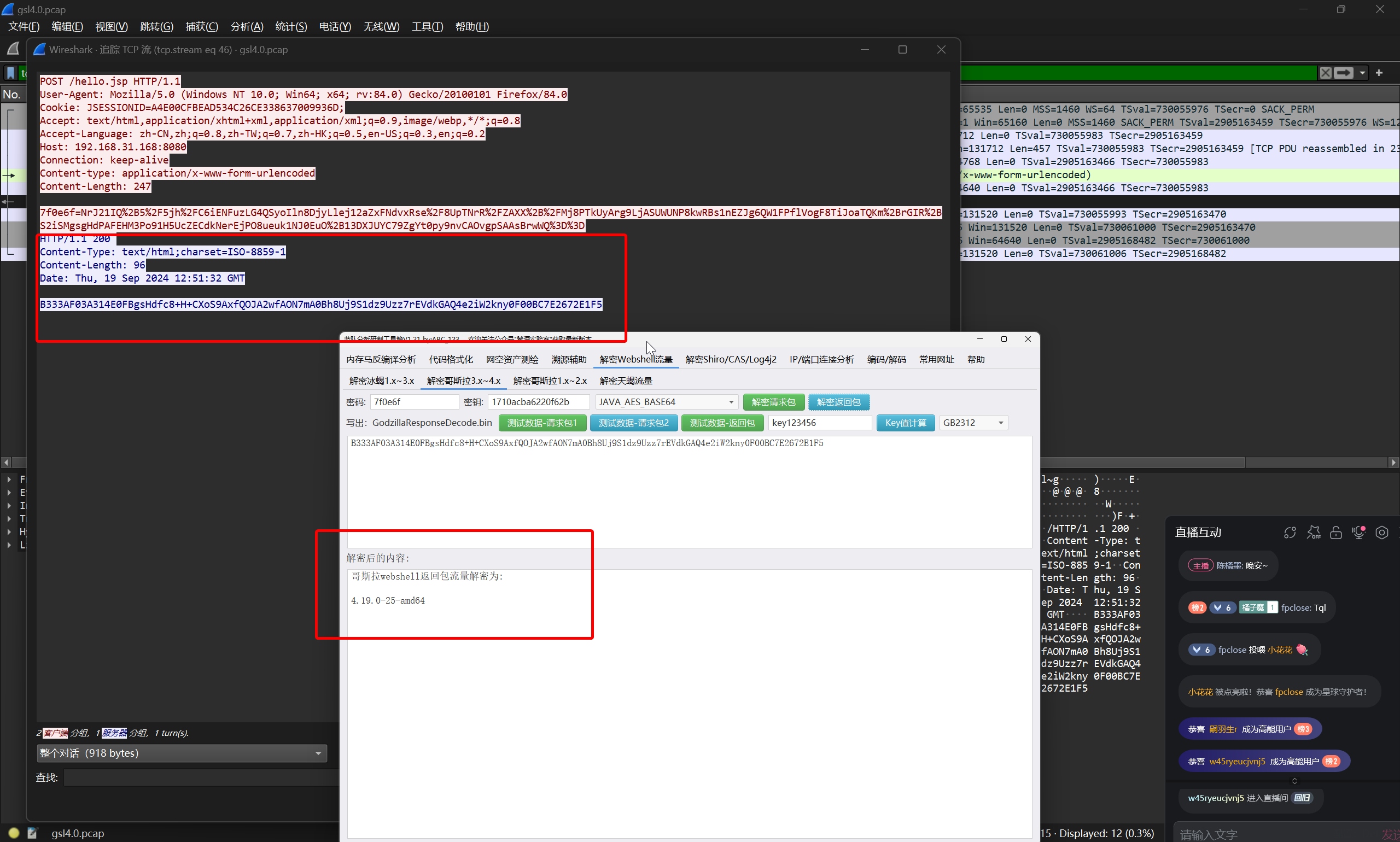The width and height of the screenshot is (1400, 842).
Task: Switch to 编码/解码 tab
Action: click(x=886, y=359)
